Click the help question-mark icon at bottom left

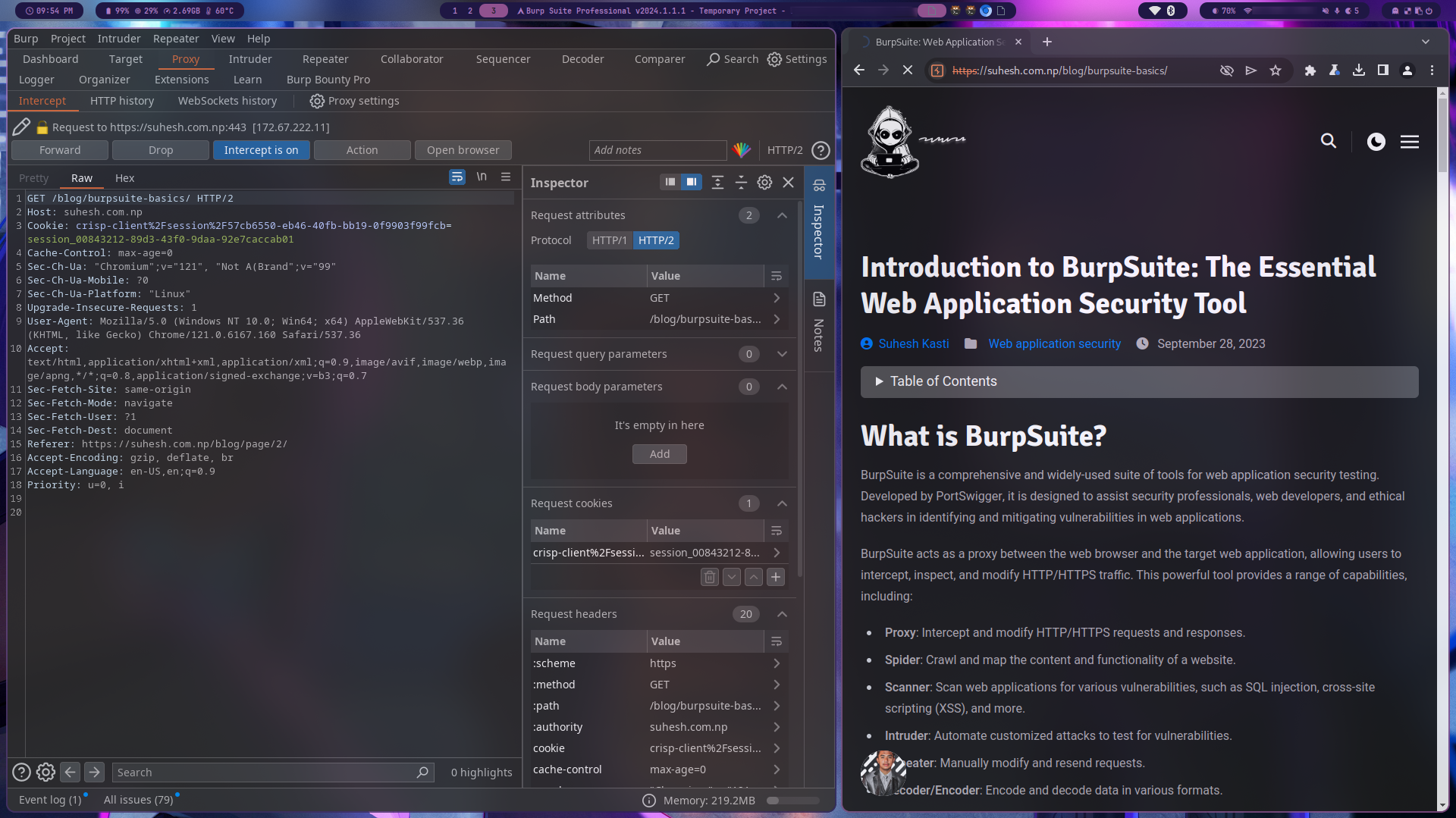[x=22, y=772]
